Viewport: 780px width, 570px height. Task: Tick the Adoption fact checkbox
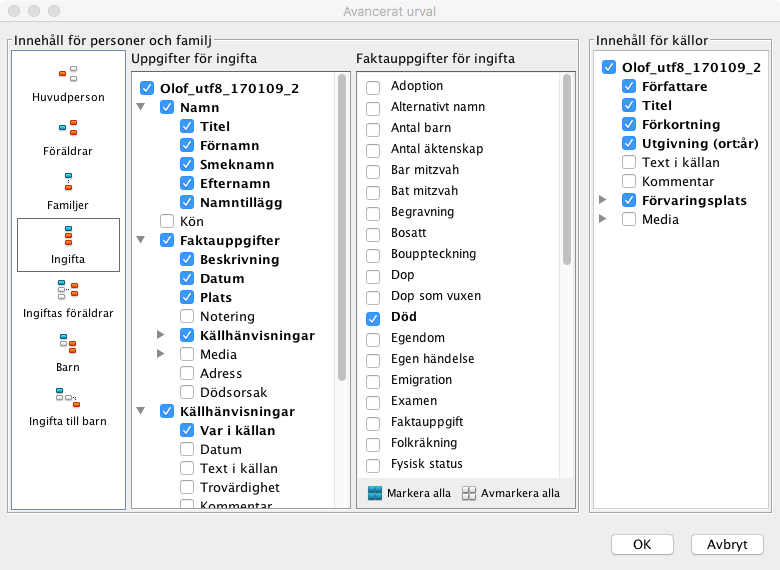[373, 87]
